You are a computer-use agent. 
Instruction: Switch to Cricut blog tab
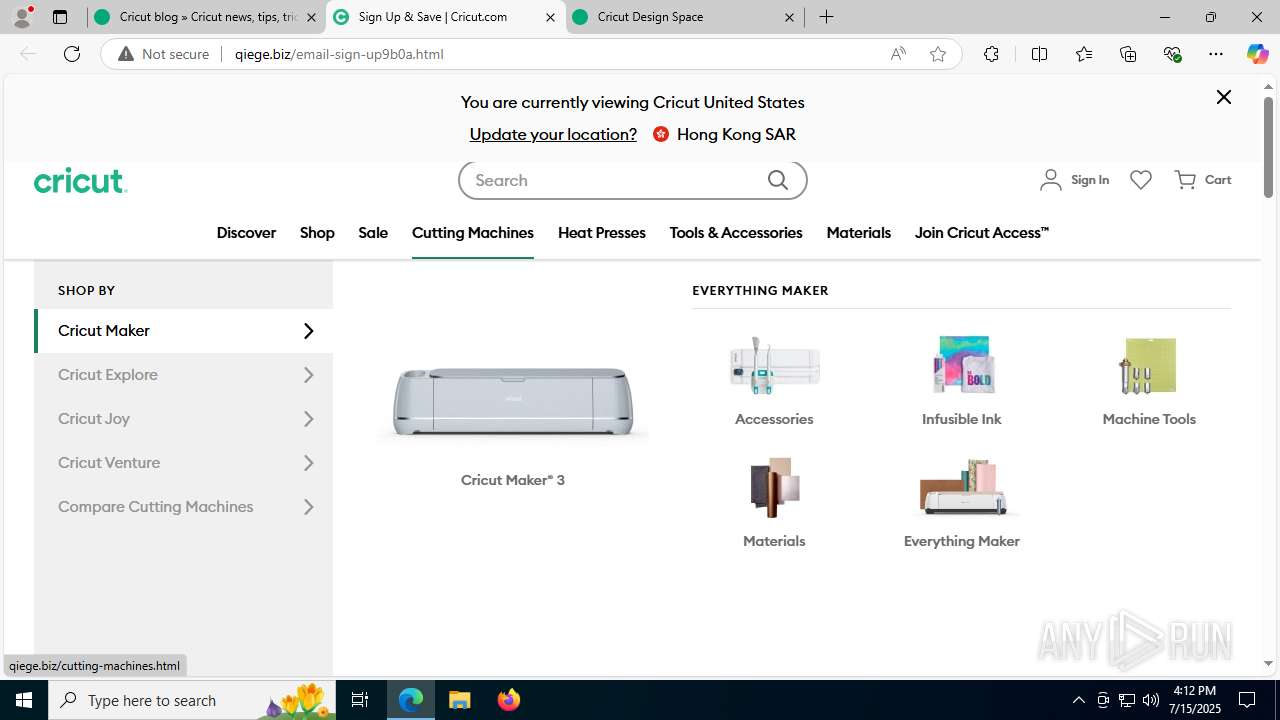[205, 17]
